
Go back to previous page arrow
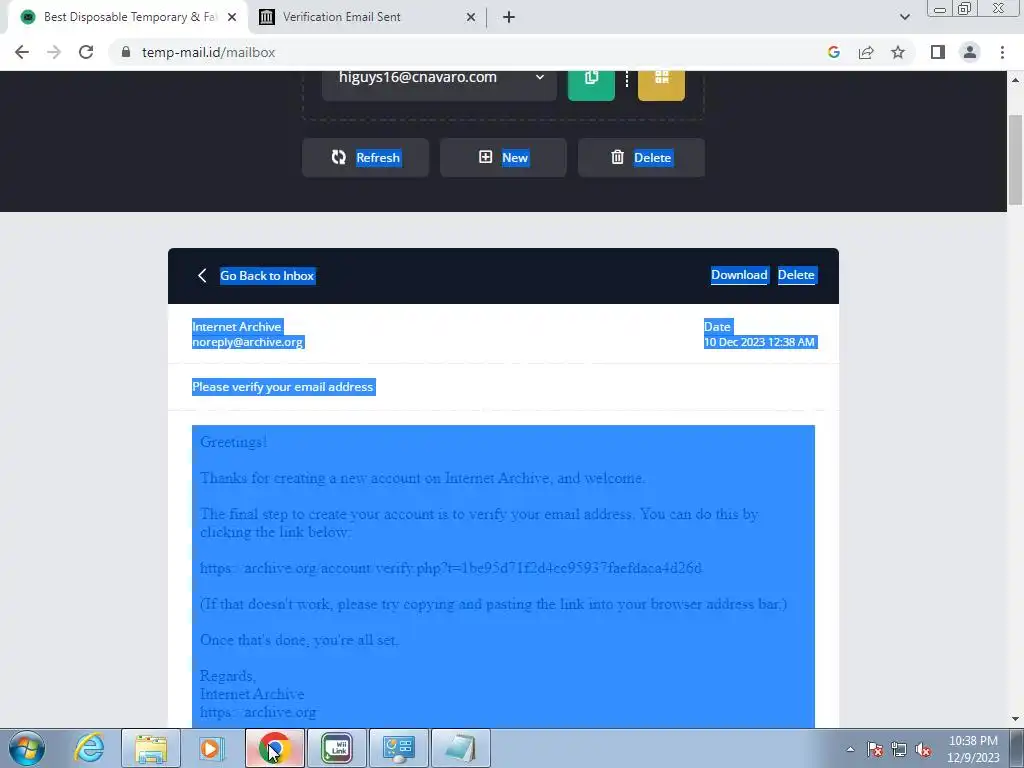[22, 52]
